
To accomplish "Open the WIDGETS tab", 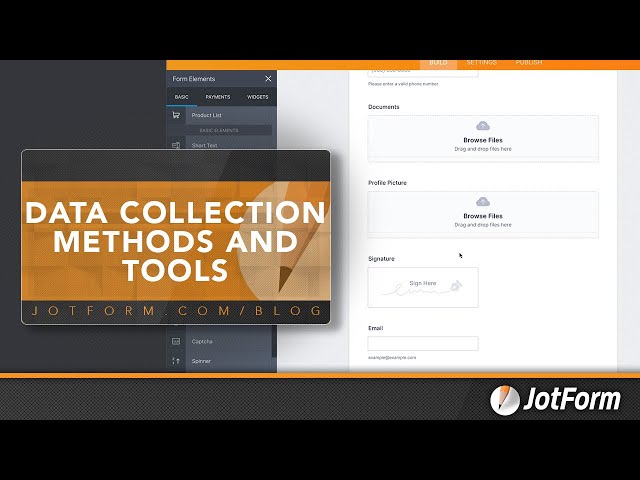I will [258, 97].
